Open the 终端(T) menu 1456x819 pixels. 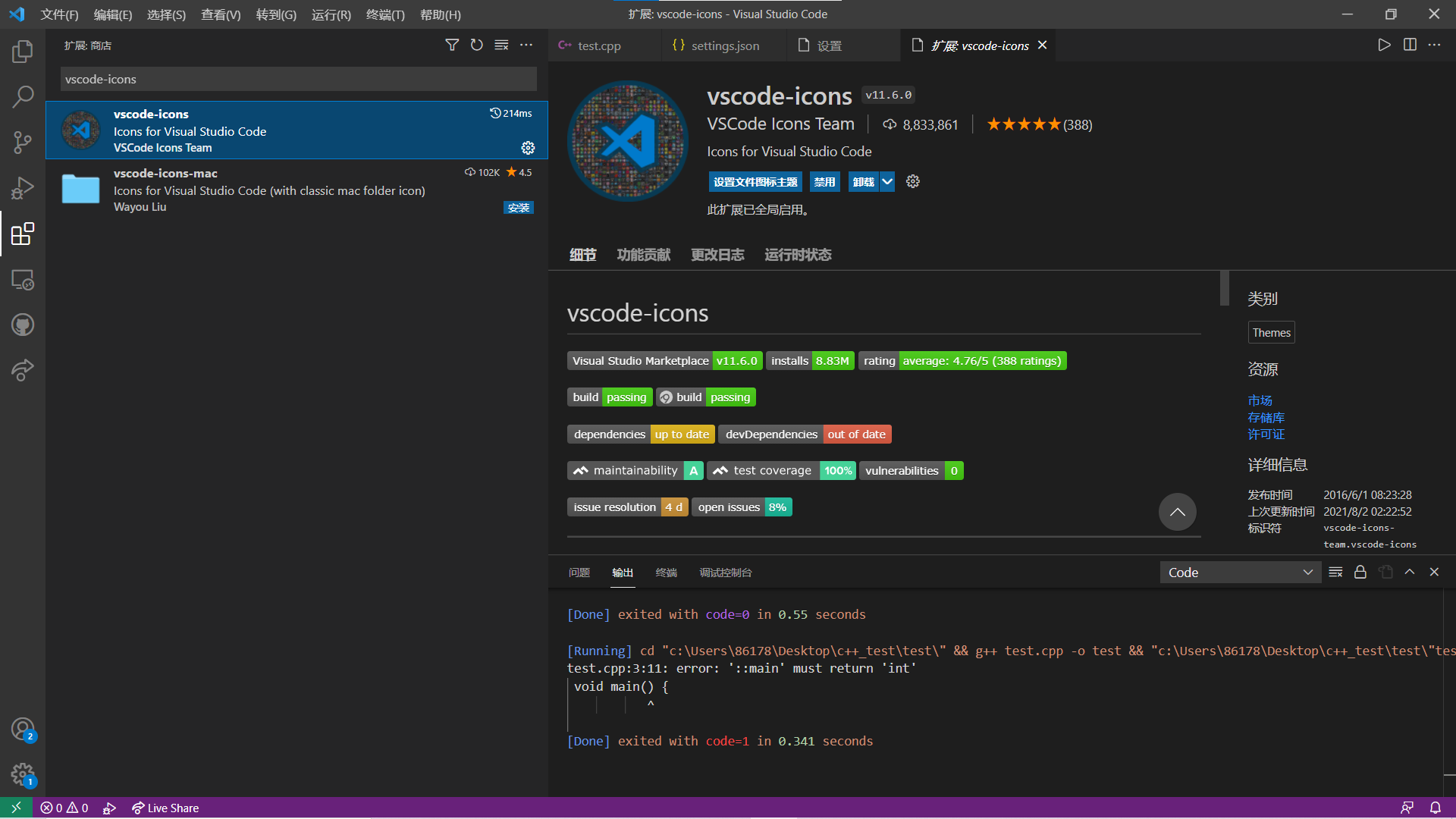385,14
